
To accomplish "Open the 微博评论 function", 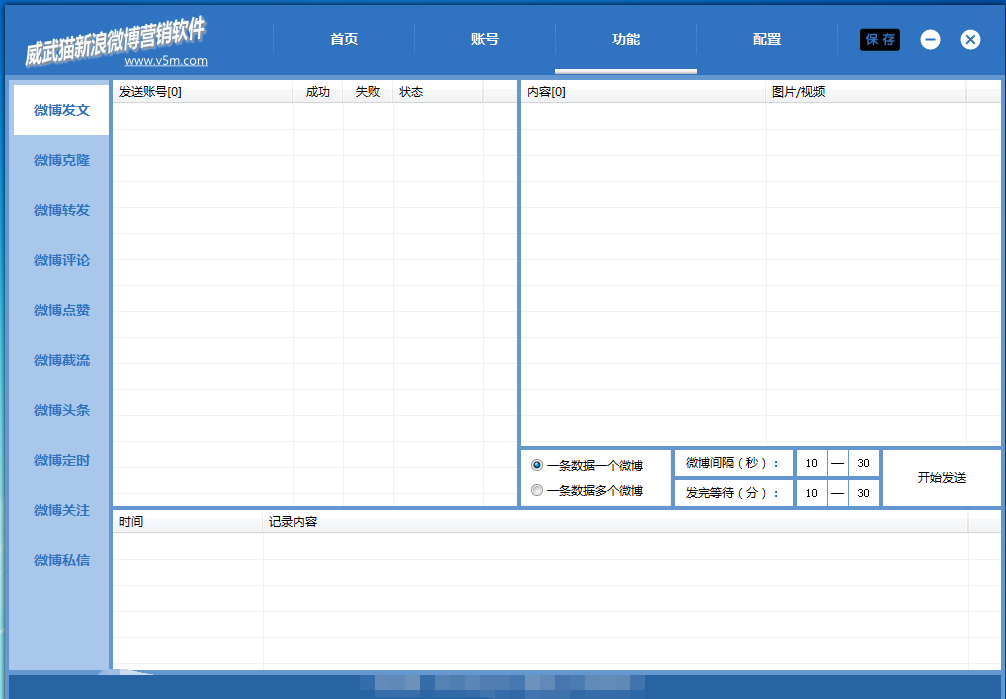I will (62, 261).
